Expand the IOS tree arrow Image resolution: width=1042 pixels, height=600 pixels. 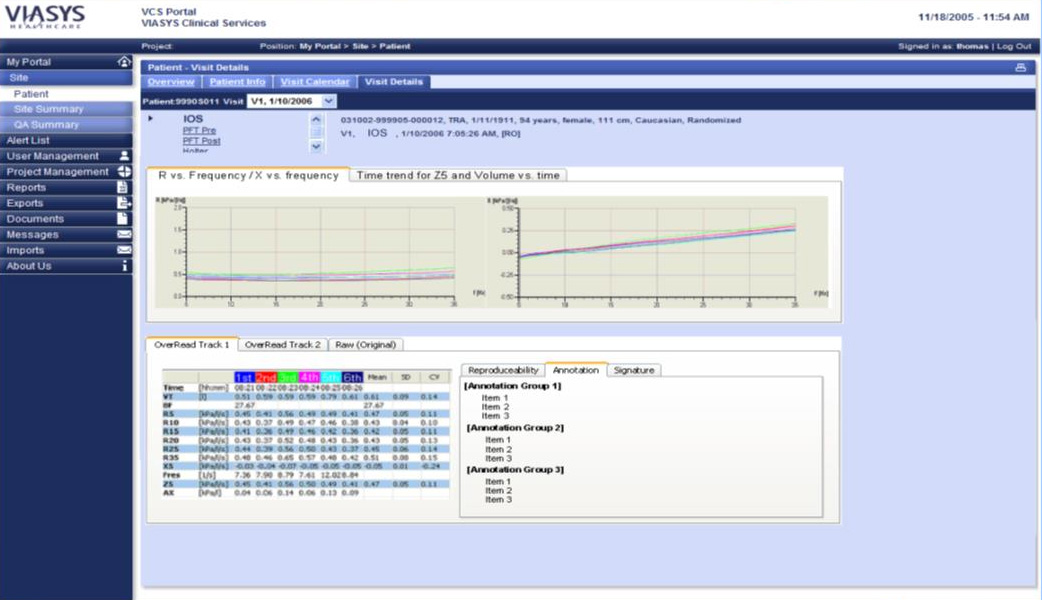click(x=151, y=118)
